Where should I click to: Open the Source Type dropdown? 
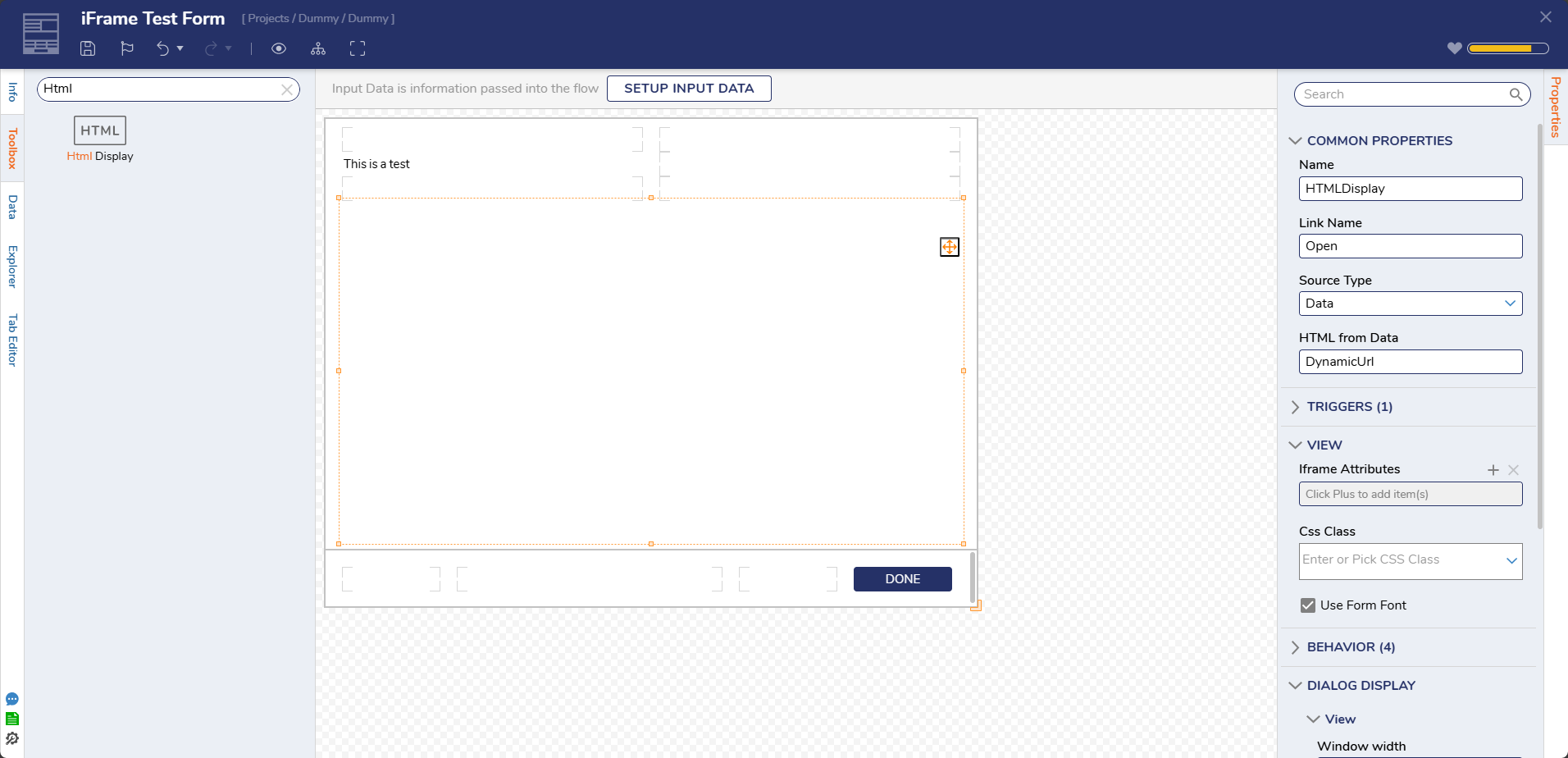tap(1411, 304)
